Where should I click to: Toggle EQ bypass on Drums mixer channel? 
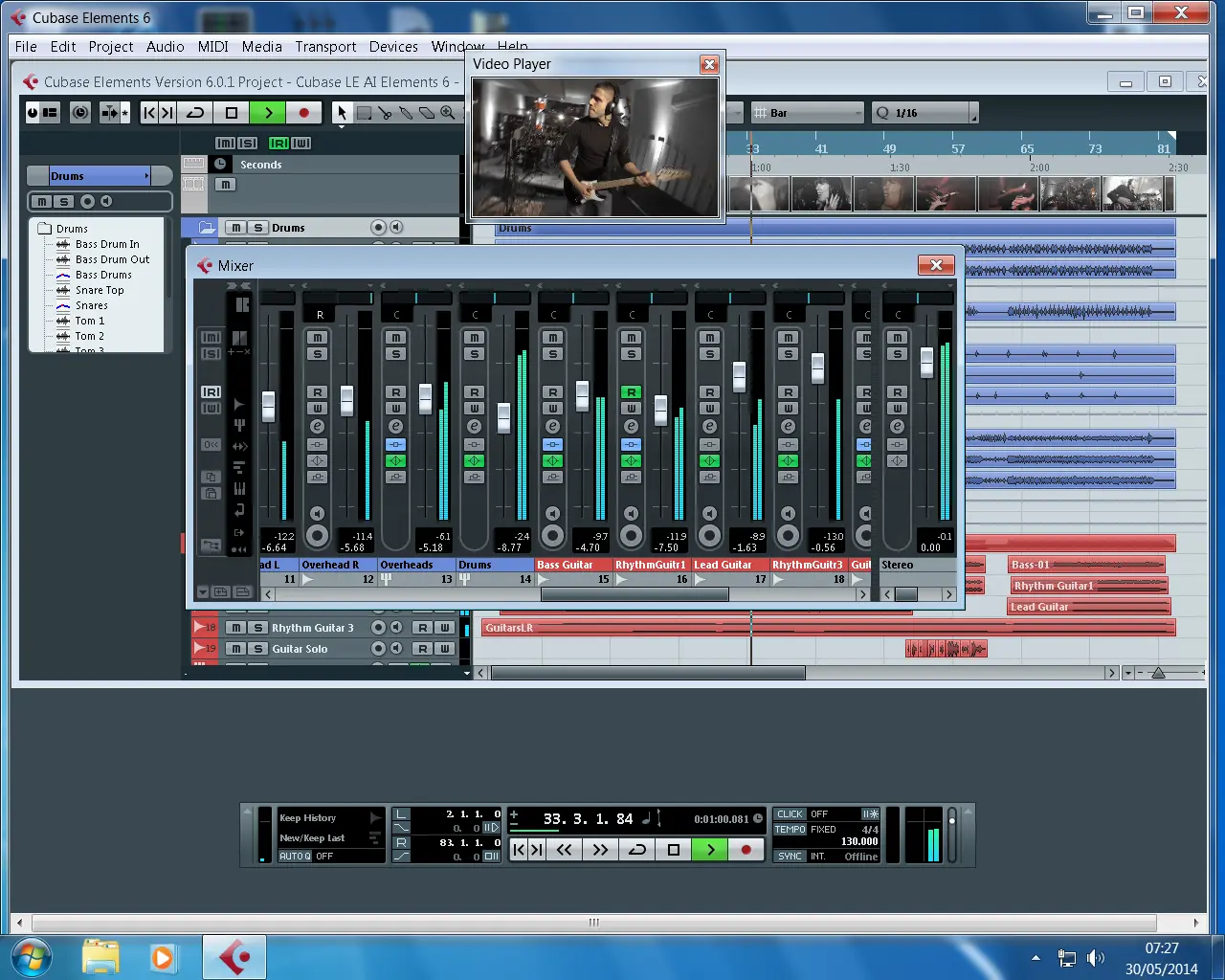pos(474,461)
